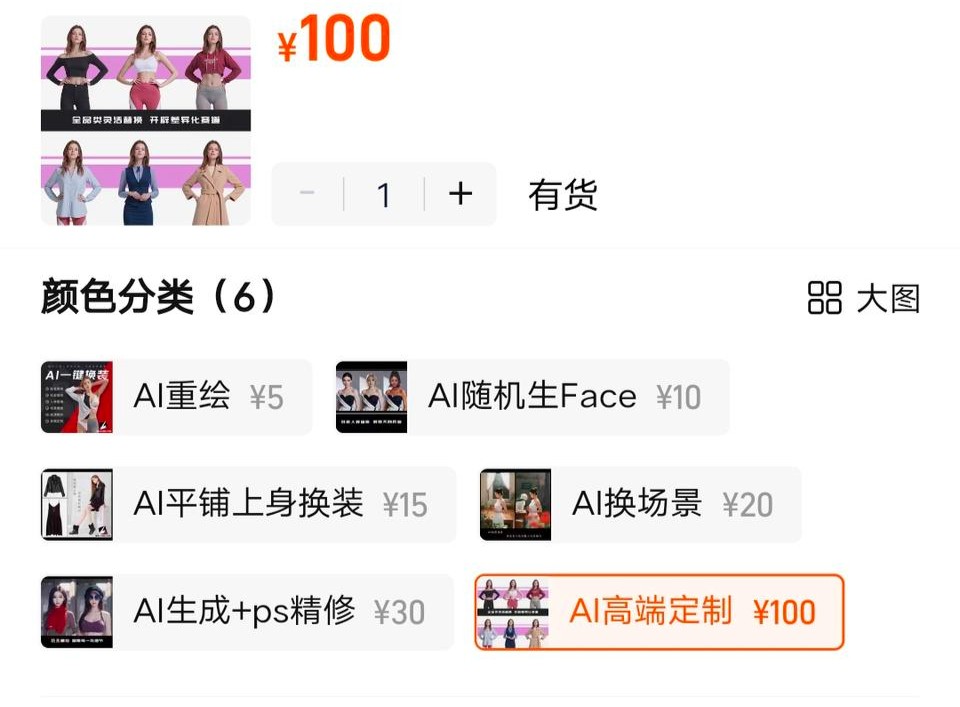
Task: Tap the AI生成+ps精修 portrait thumbnail
Action: 77,612
